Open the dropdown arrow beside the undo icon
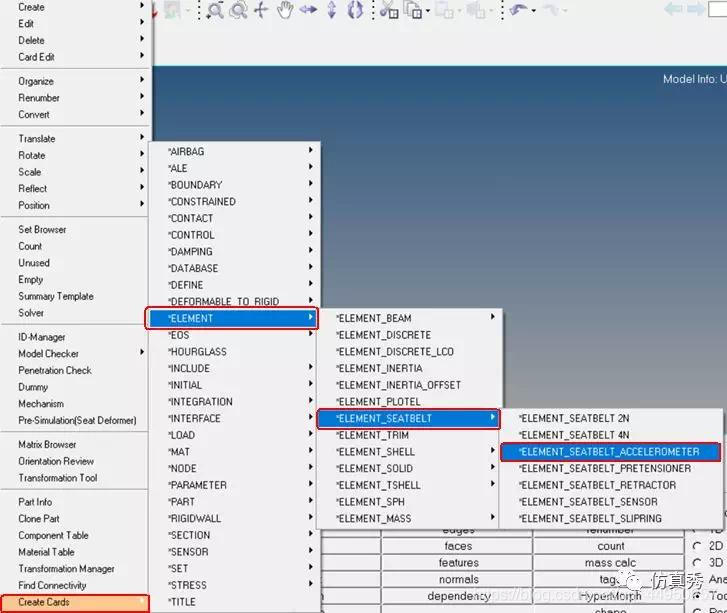 (x=534, y=11)
